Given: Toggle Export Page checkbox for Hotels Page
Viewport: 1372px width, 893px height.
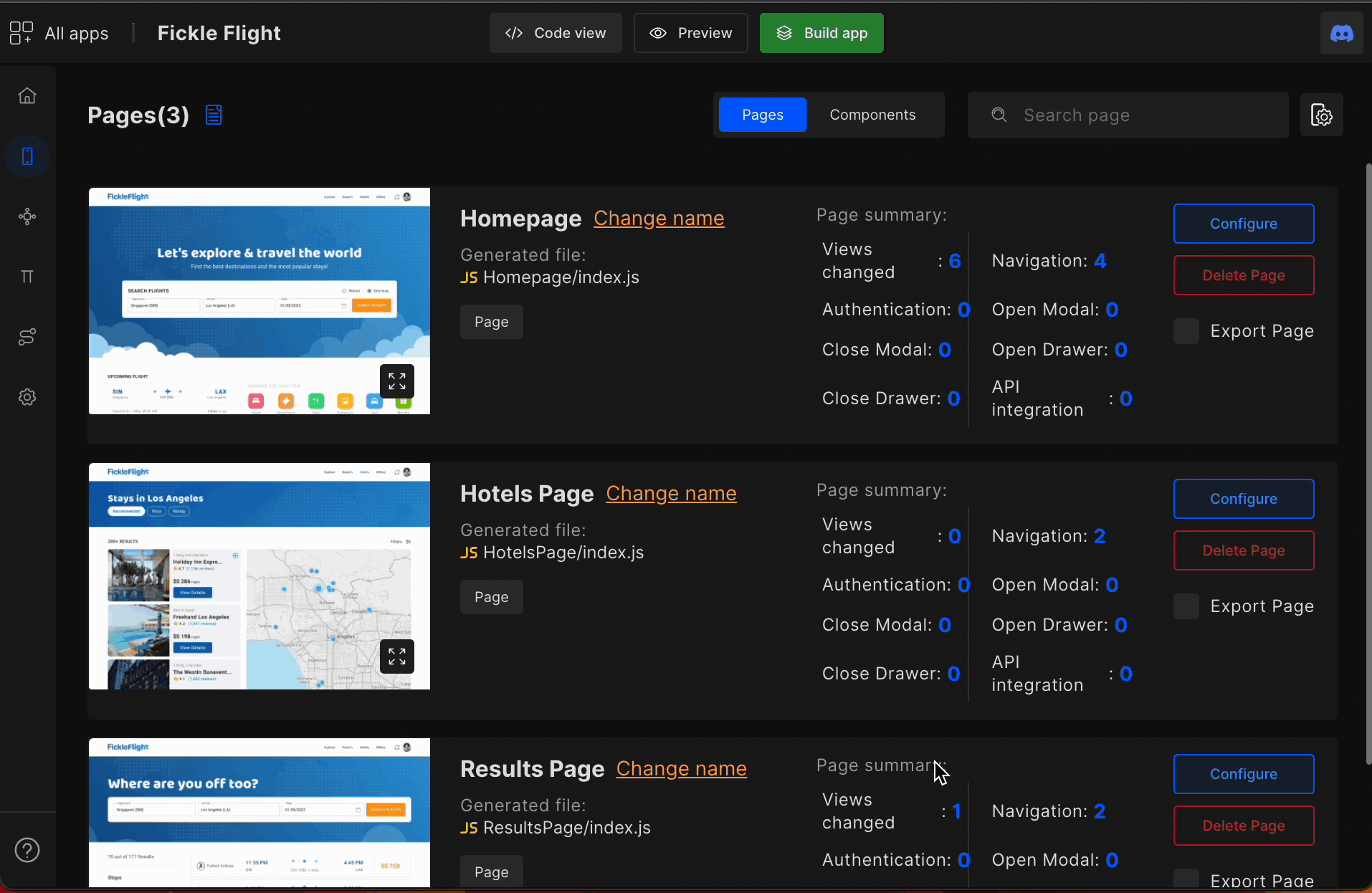Looking at the screenshot, I should (x=1186, y=606).
